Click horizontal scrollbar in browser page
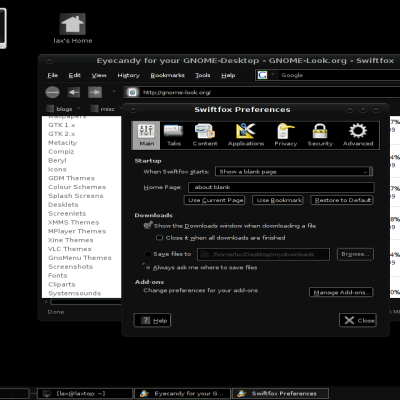Viewport: 400px width, 400px height. point(86,302)
